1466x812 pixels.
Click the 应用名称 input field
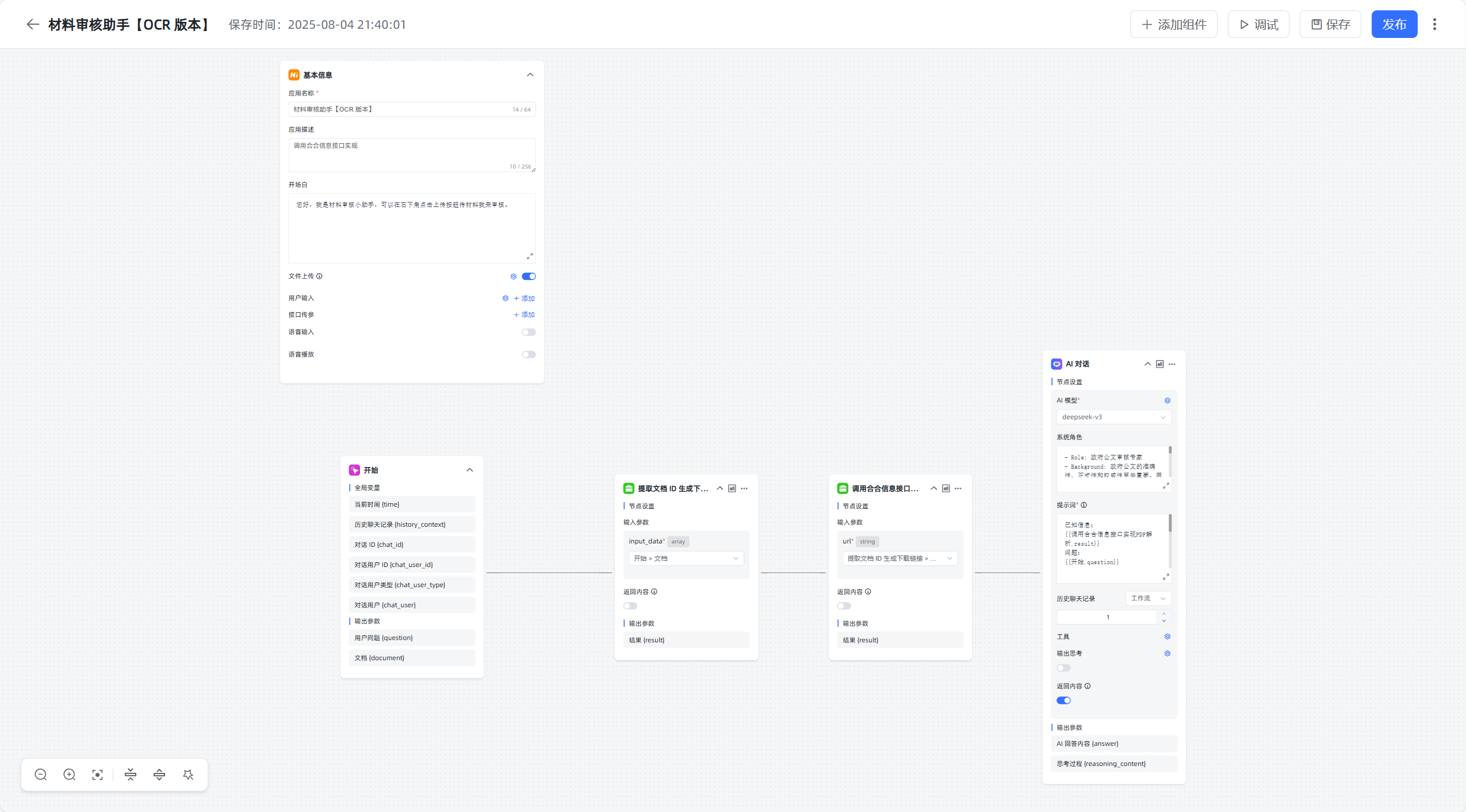[x=412, y=109]
